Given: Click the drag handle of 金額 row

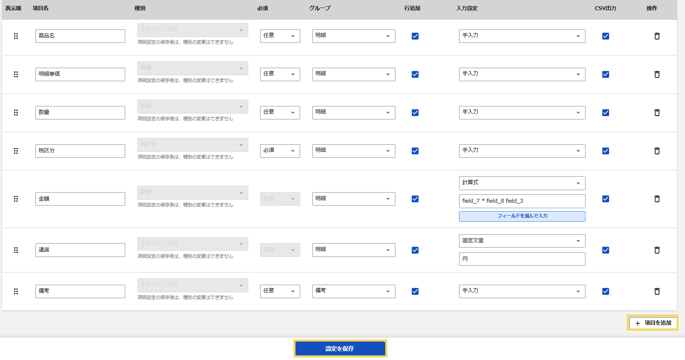Looking at the screenshot, I should [16, 199].
